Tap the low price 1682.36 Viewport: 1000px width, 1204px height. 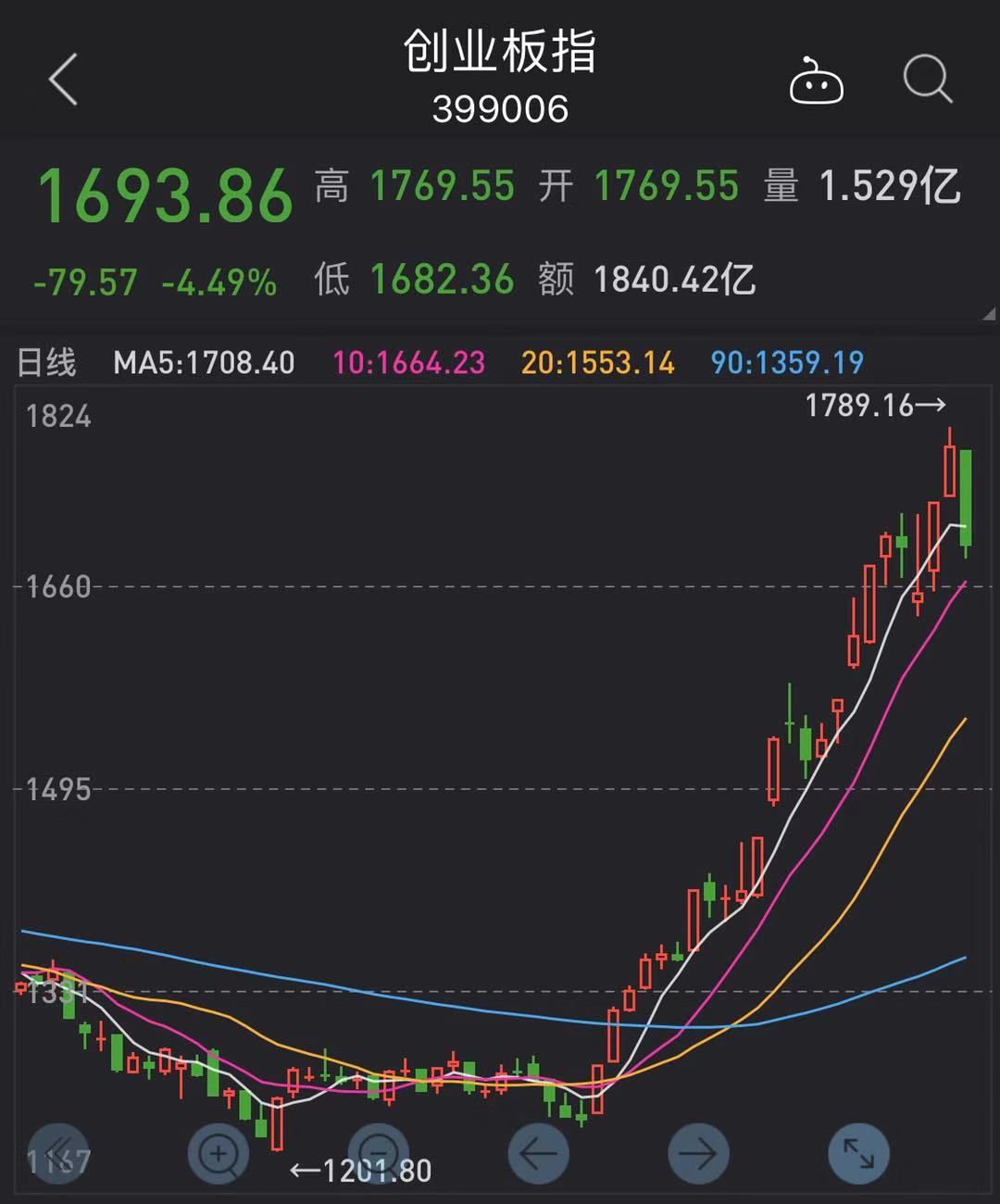[x=442, y=279]
